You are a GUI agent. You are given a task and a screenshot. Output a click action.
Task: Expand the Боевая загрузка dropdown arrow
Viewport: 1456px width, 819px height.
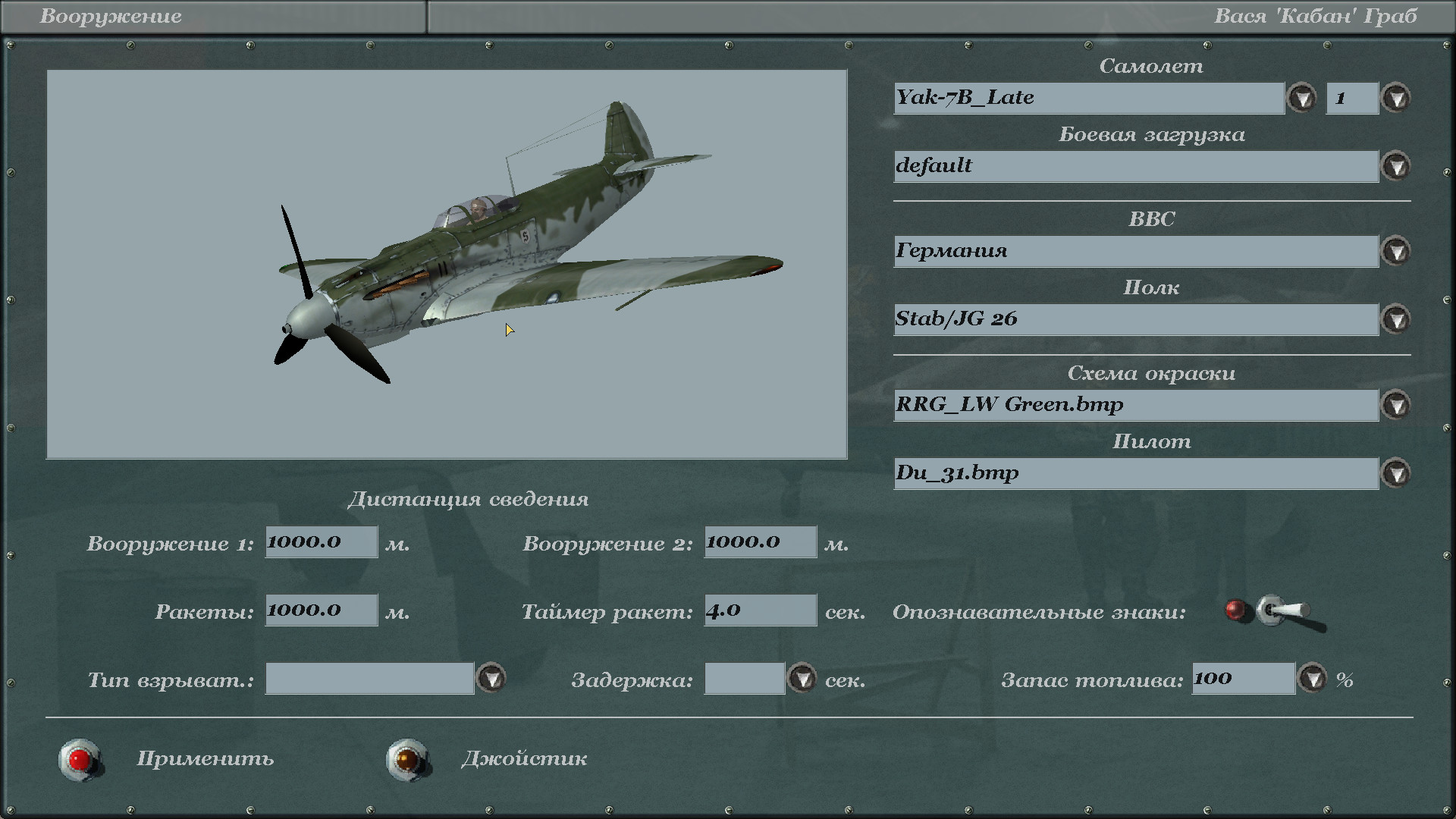click(x=1396, y=166)
